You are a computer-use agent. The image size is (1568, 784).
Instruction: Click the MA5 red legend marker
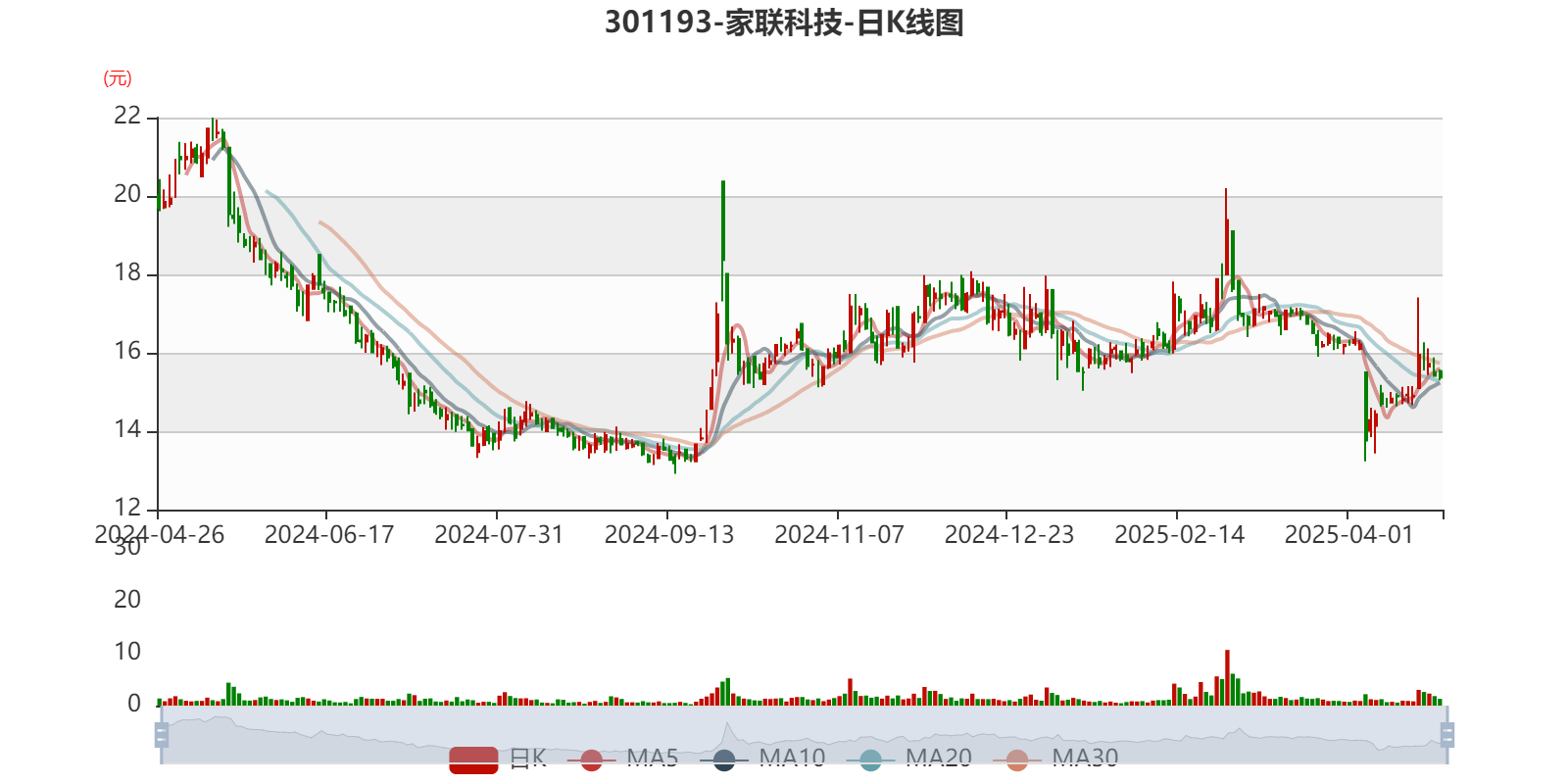click(x=591, y=759)
